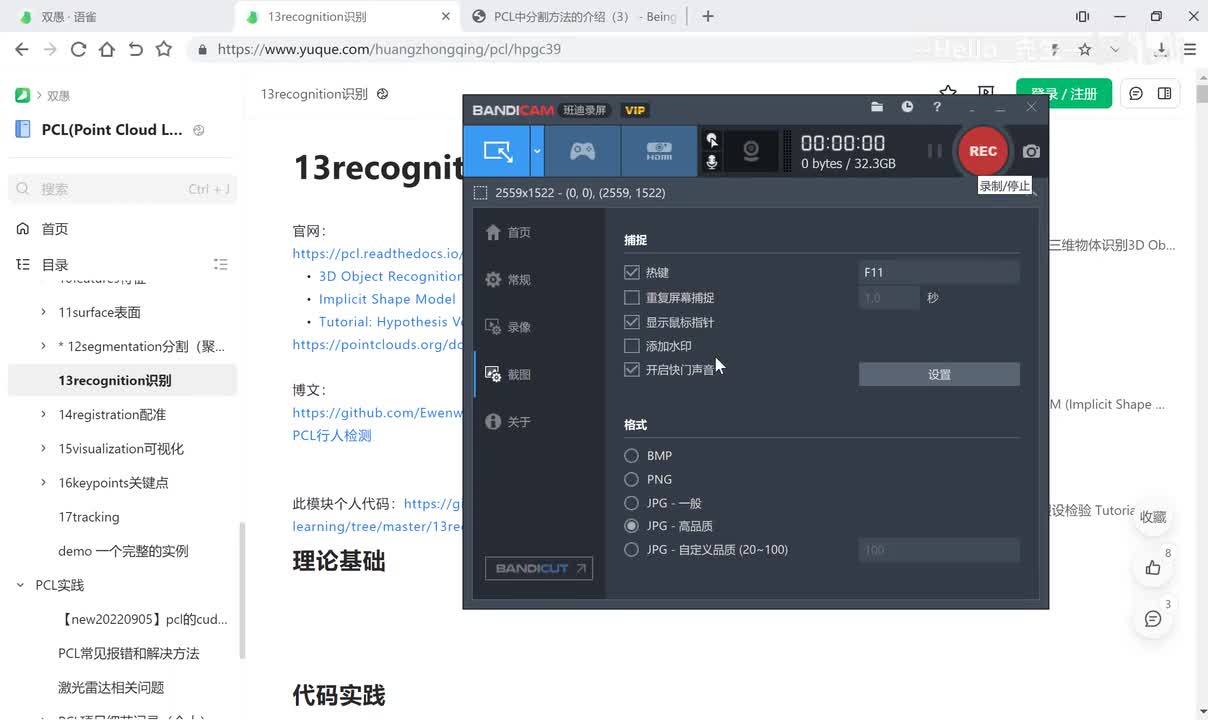
Task: Toggle the sidebar layout icon in header
Action: (x=1164, y=93)
